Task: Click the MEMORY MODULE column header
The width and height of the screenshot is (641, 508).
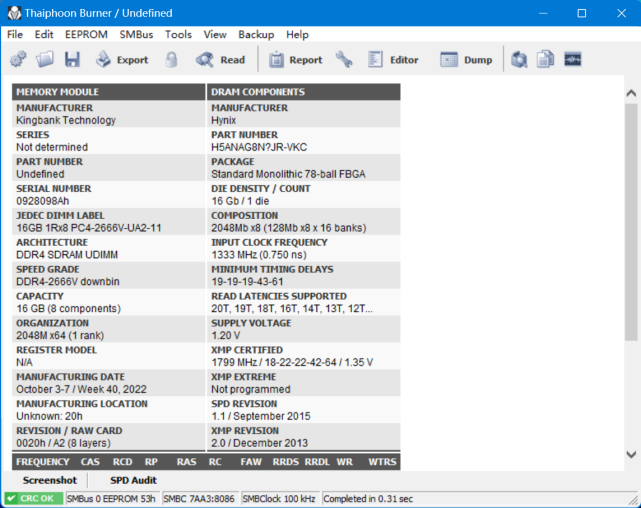Action: coord(108,92)
